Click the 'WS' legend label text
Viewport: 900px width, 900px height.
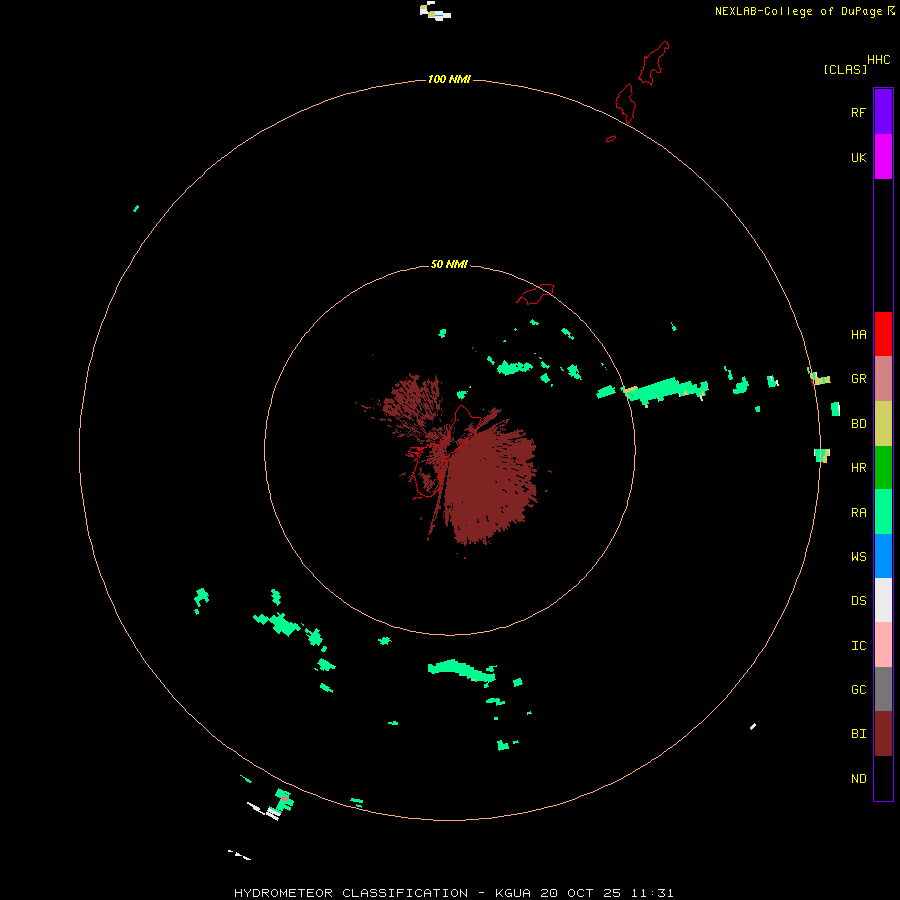click(858, 556)
